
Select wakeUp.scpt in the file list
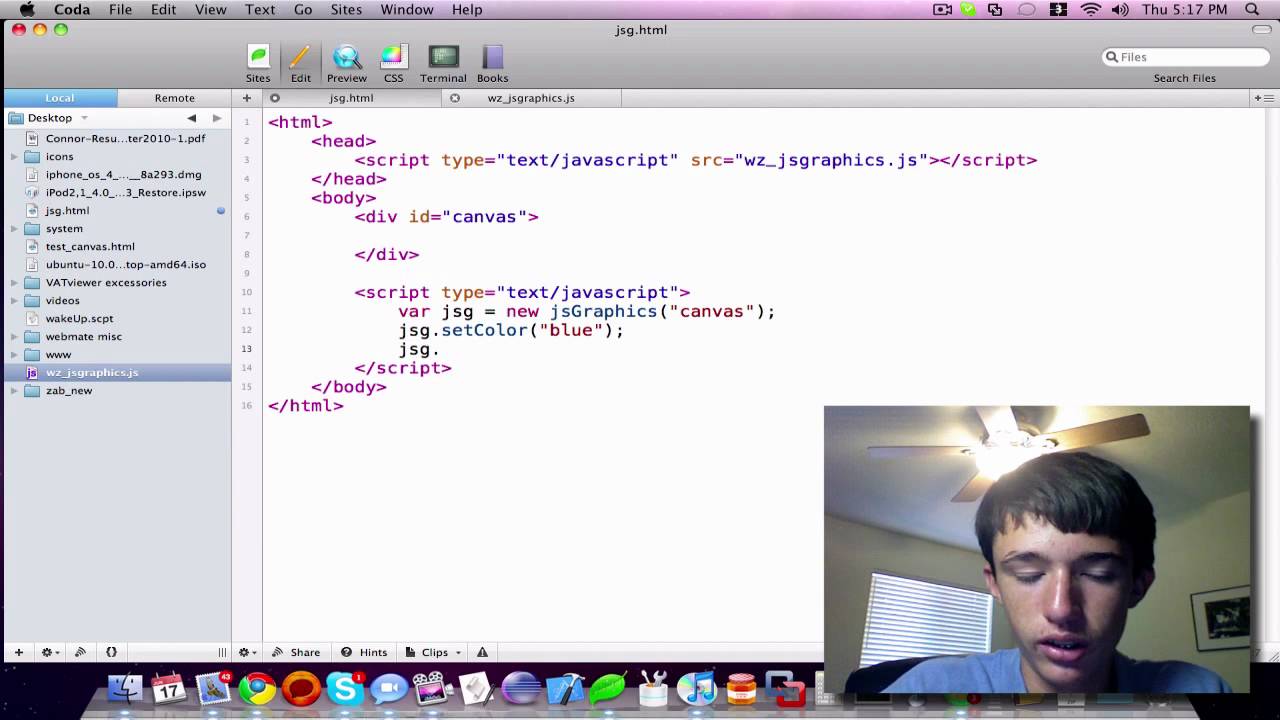pyautogui.click(x=79, y=319)
